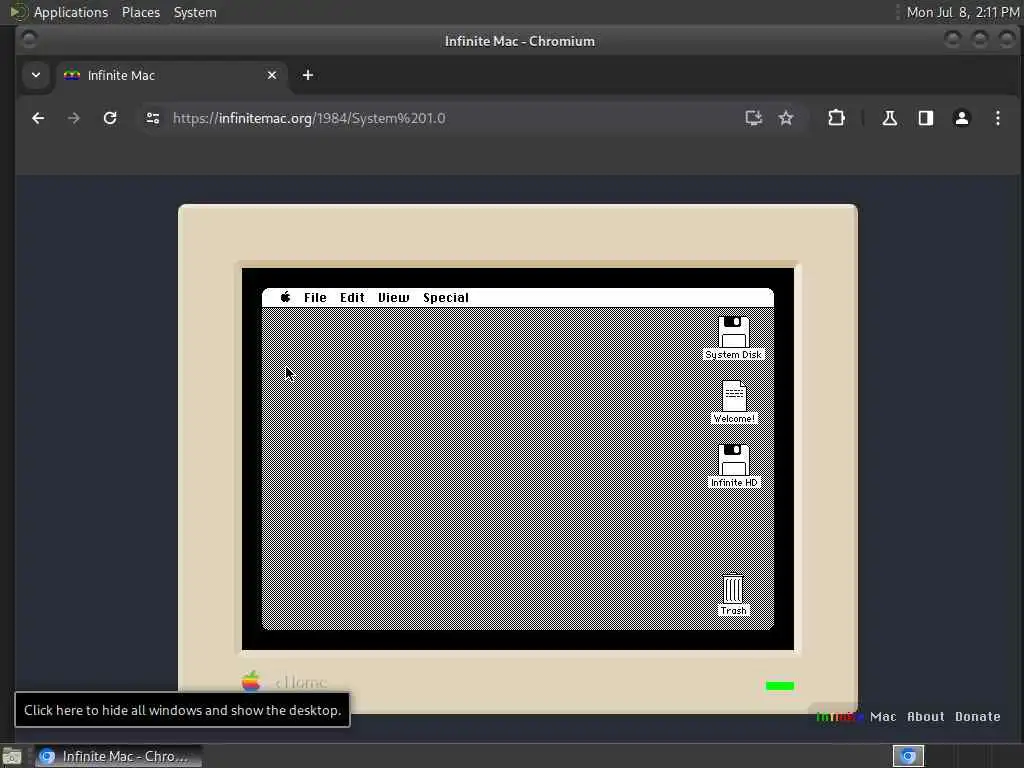This screenshot has width=1024, height=768.
Task: Open the File menu in Mac menu bar
Action: 315,298
